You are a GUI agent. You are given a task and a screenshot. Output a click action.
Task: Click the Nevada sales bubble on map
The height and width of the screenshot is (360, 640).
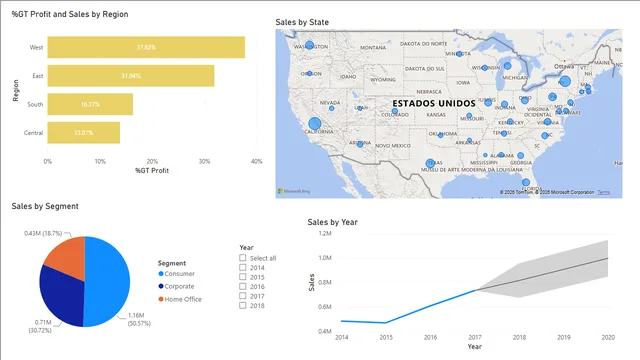click(331, 109)
